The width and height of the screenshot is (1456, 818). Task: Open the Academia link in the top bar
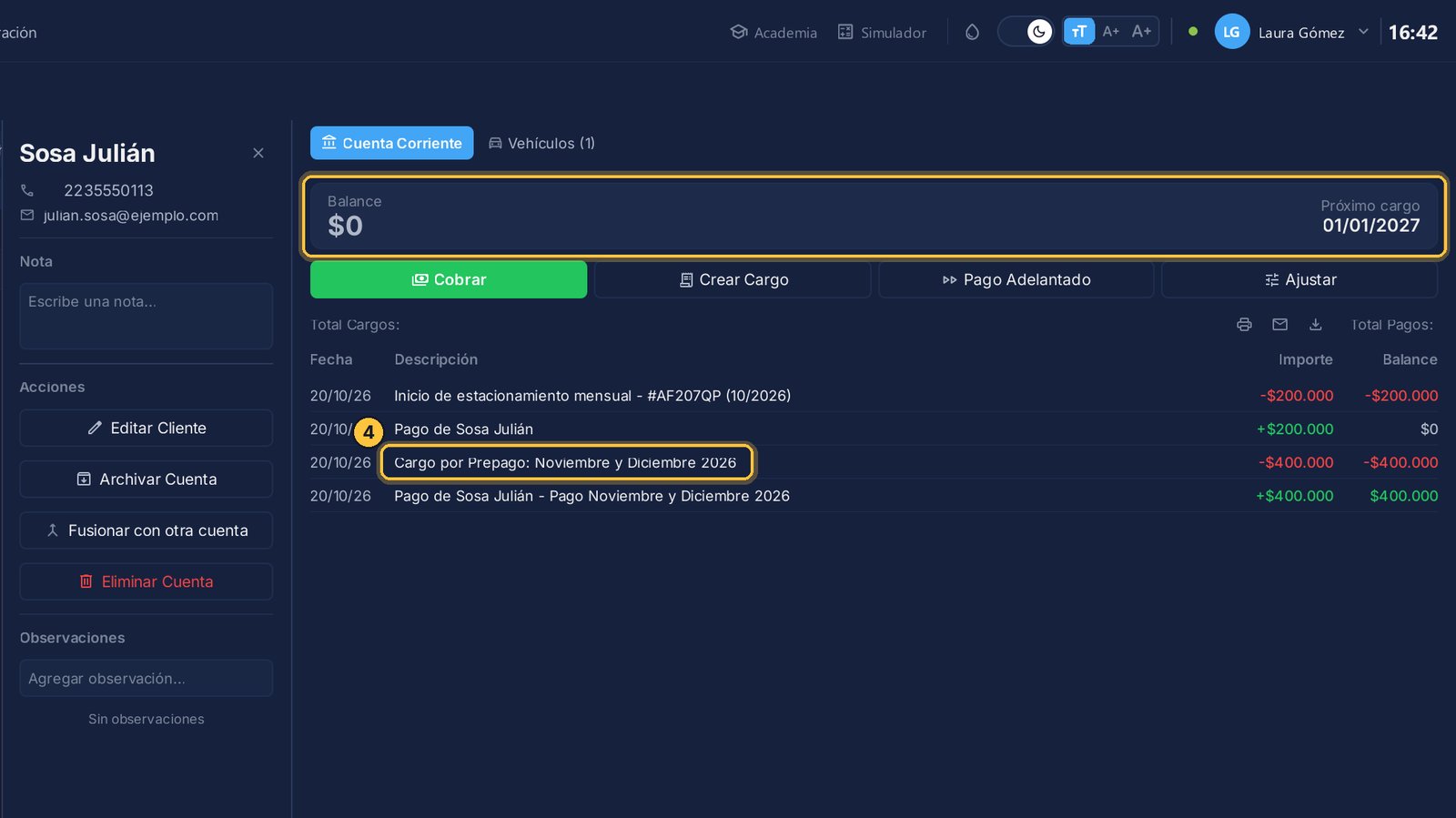click(773, 33)
